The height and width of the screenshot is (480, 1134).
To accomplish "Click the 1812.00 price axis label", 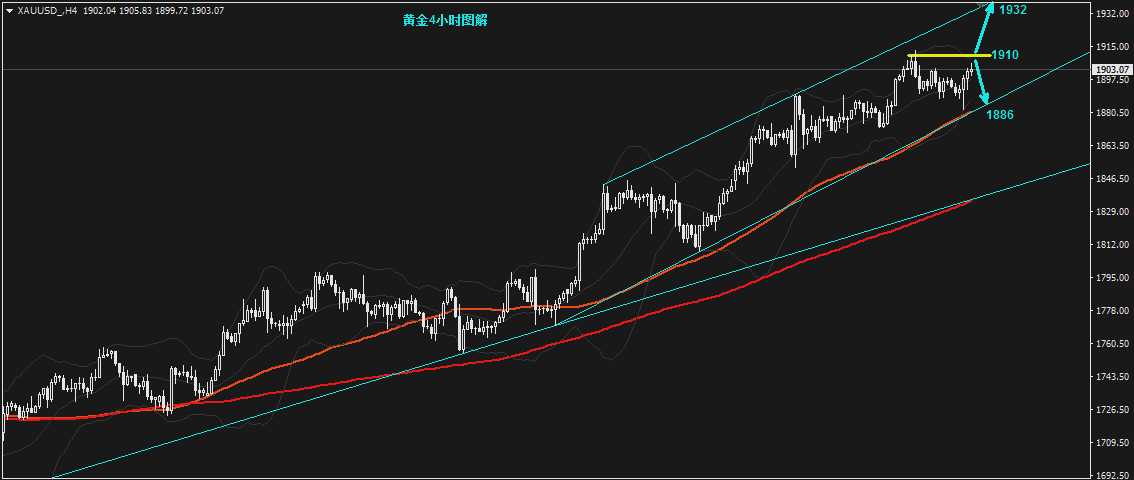I will click(1113, 245).
